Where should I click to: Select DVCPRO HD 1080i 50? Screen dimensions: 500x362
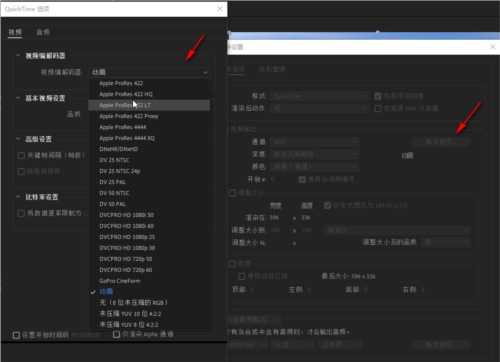(149, 215)
